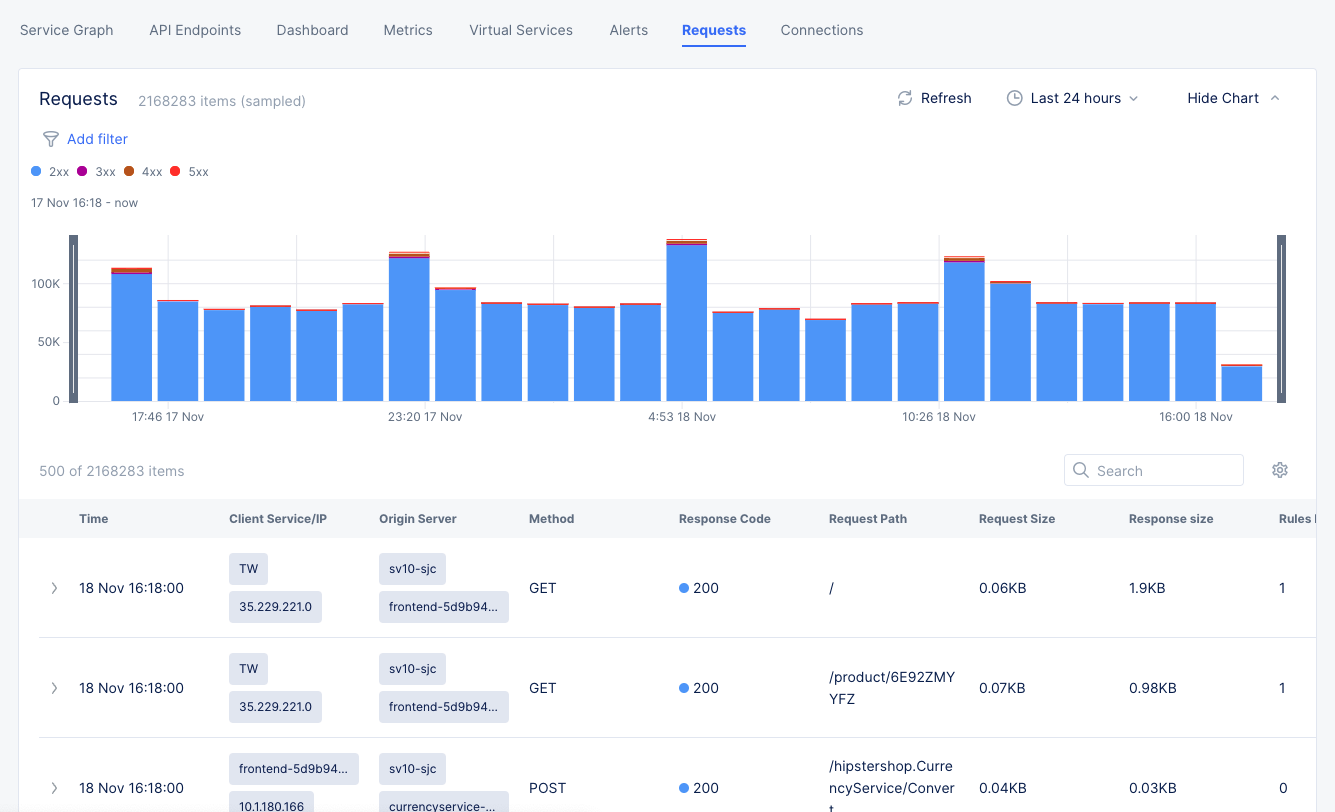
Task: Click the search magnifier icon
Action: tap(1080, 470)
